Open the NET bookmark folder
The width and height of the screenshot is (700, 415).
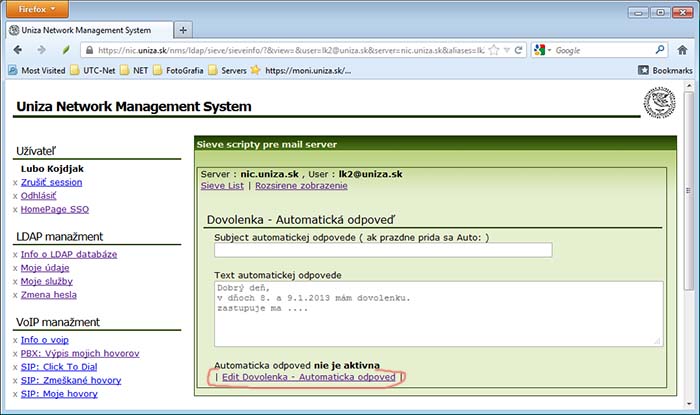[x=135, y=71]
